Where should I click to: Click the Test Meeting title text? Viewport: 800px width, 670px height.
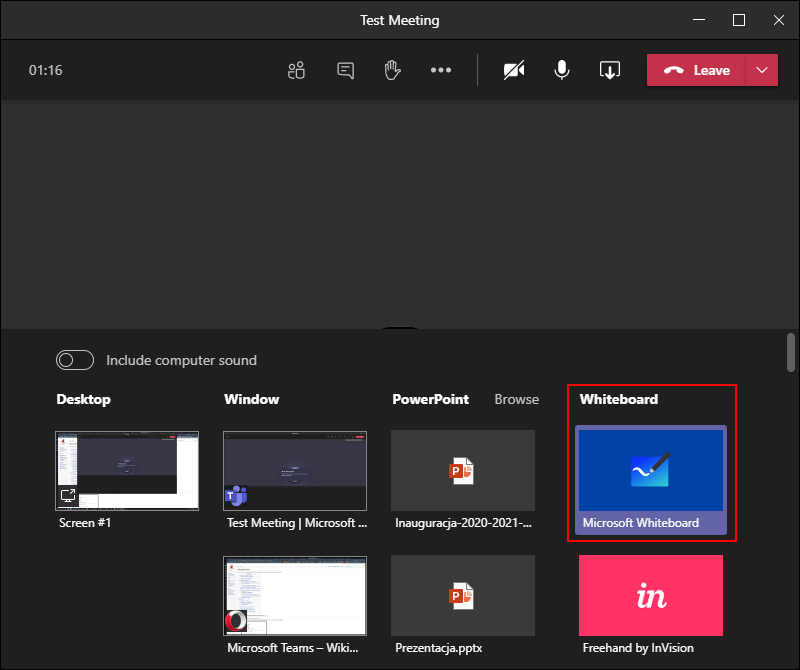point(399,20)
